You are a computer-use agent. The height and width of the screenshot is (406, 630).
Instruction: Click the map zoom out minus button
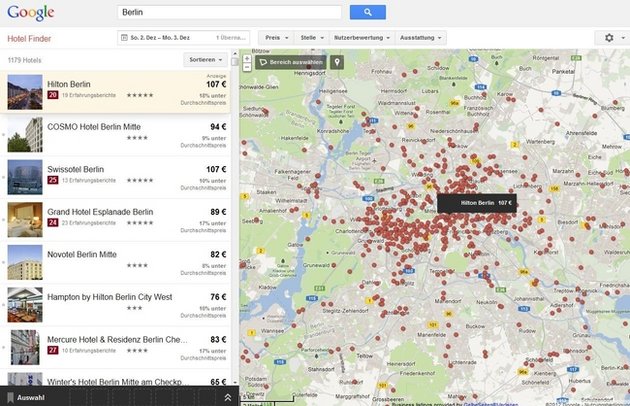click(247, 69)
